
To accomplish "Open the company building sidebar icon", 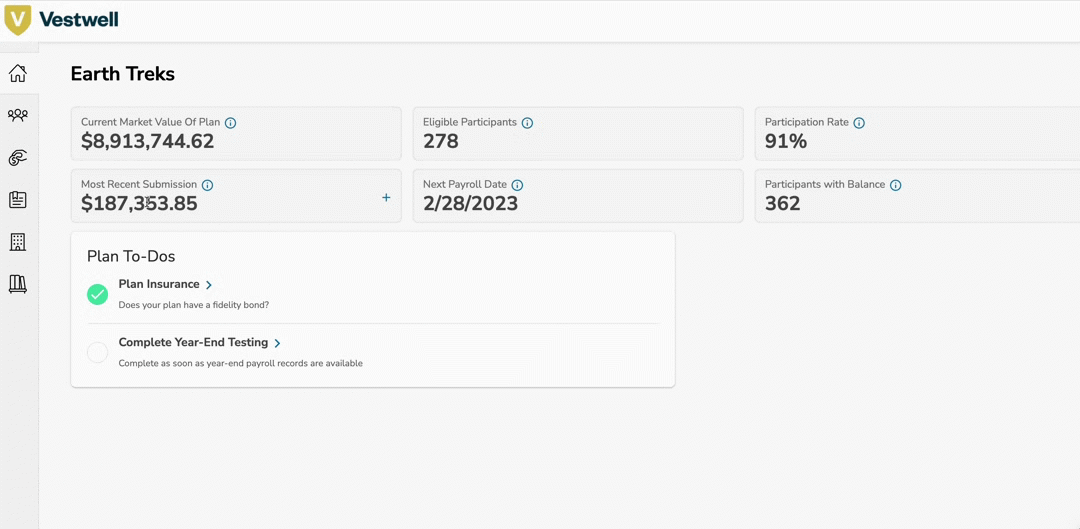I will (18, 242).
